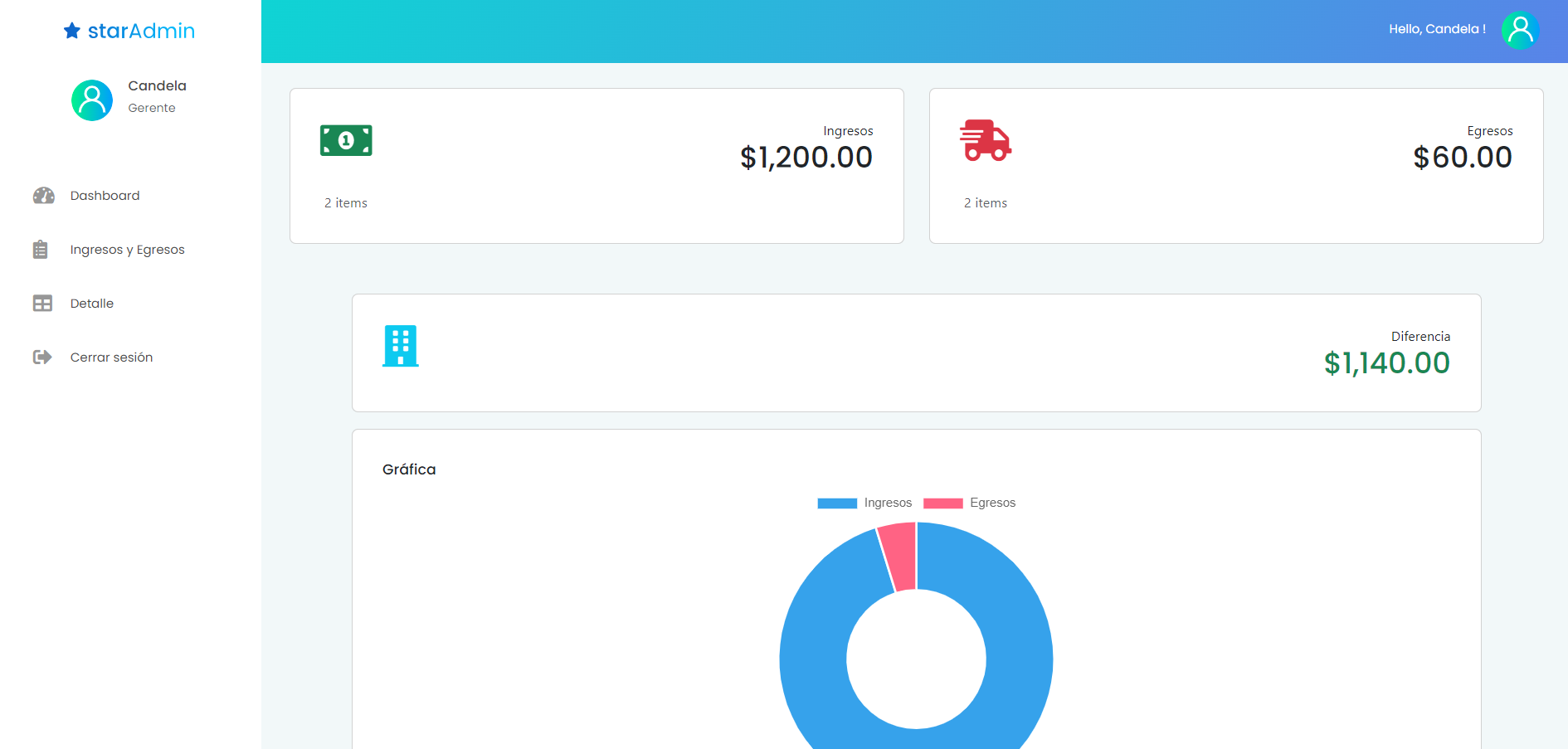The image size is (1568, 749).
Task: Click the starAdmin star logo icon
Action: point(72,31)
